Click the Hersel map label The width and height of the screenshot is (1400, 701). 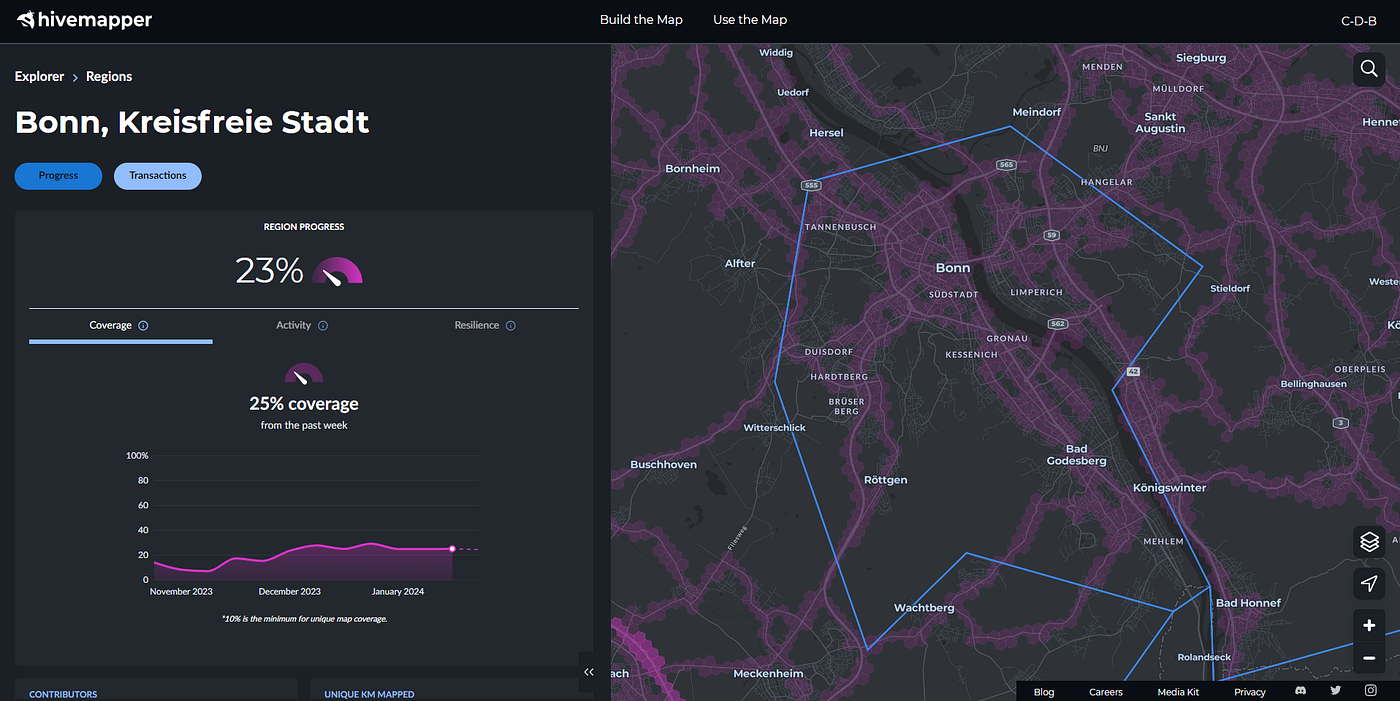[x=826, y=133]
